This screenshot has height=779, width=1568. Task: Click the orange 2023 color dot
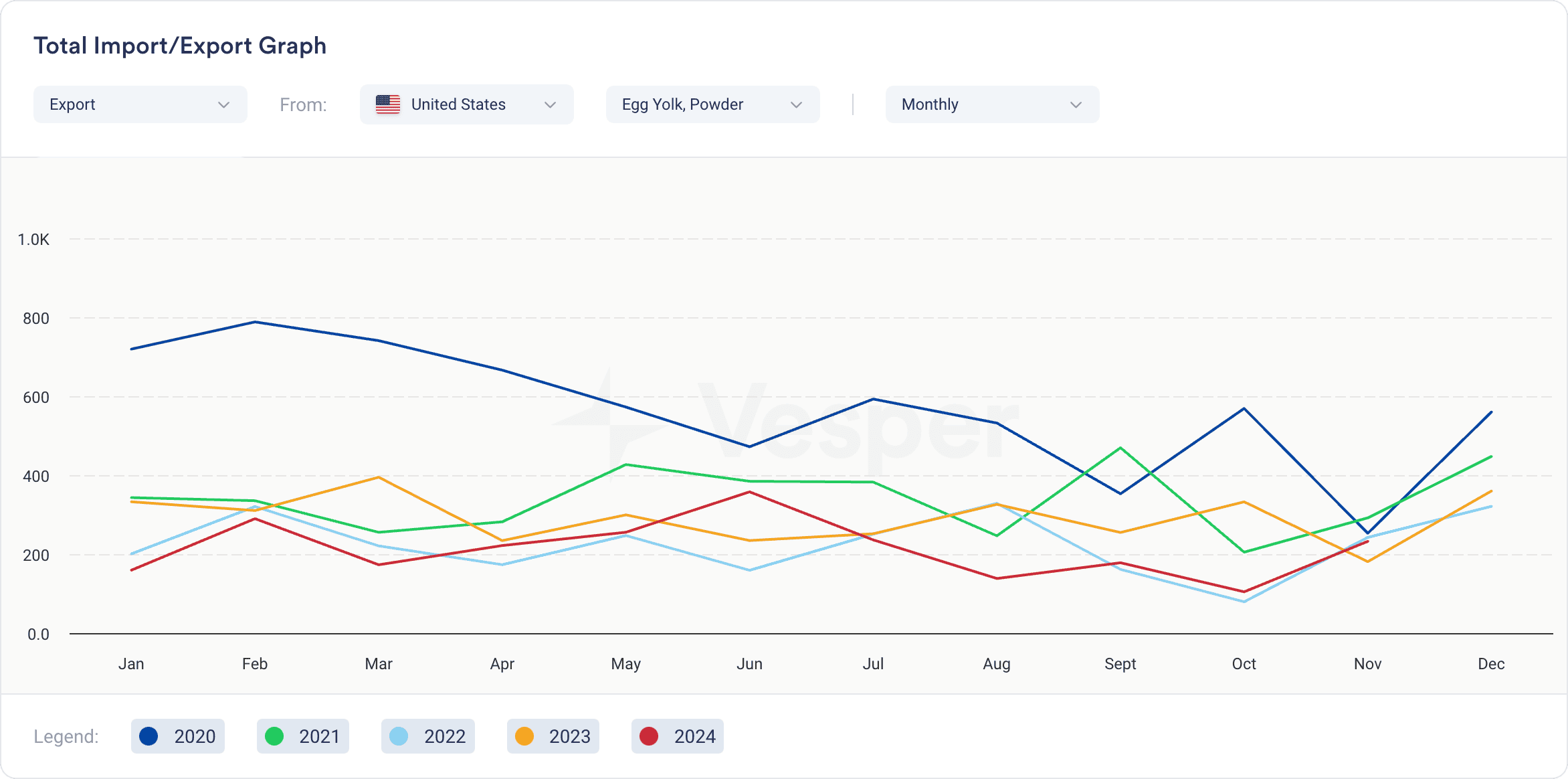(524, 736)
